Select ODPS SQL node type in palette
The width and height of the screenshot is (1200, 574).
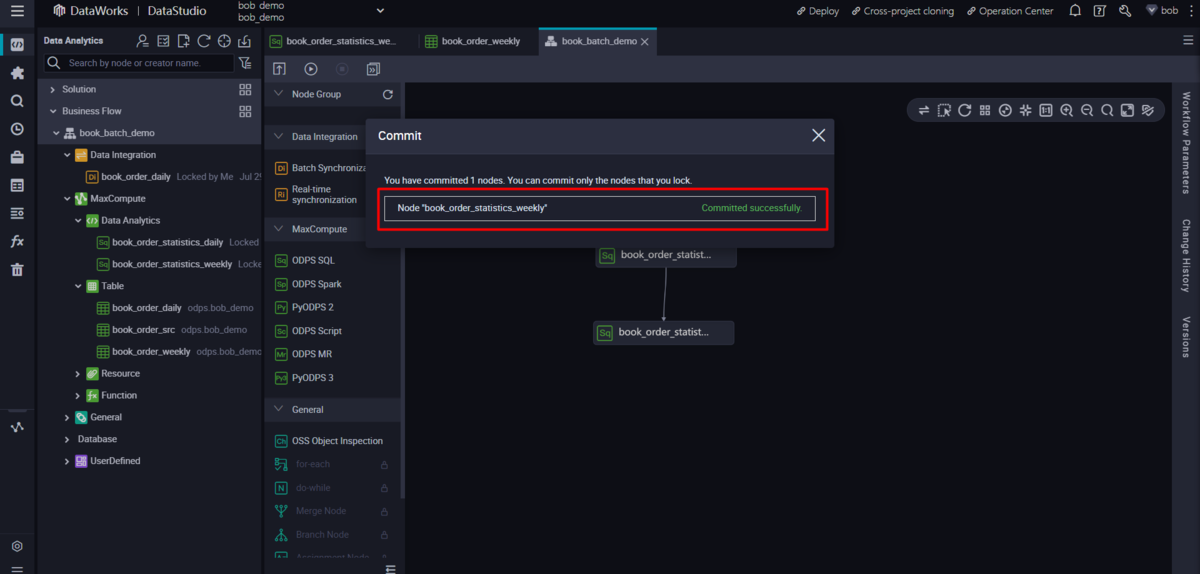click(313, 260)
